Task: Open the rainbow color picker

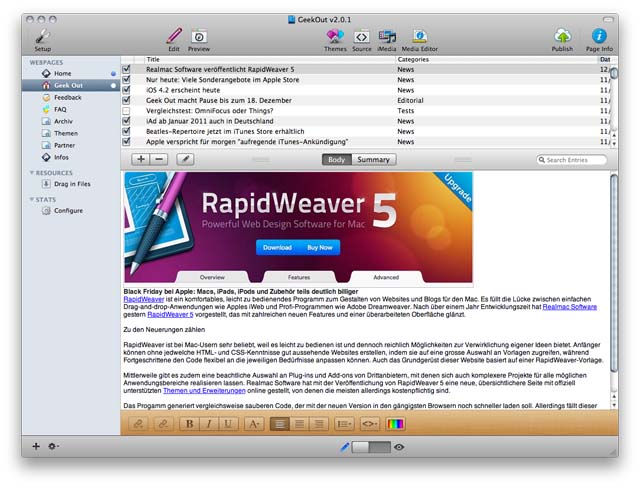Action: click(x=395, y=424)
